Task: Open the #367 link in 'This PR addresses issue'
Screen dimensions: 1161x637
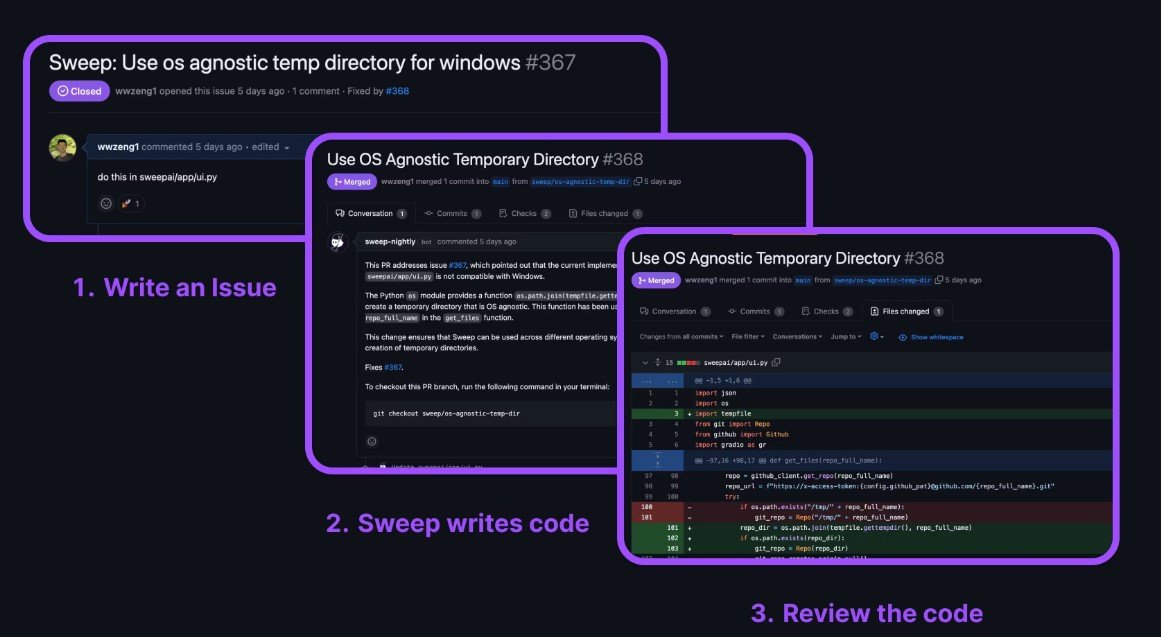Action: click(x=458, y=265)
